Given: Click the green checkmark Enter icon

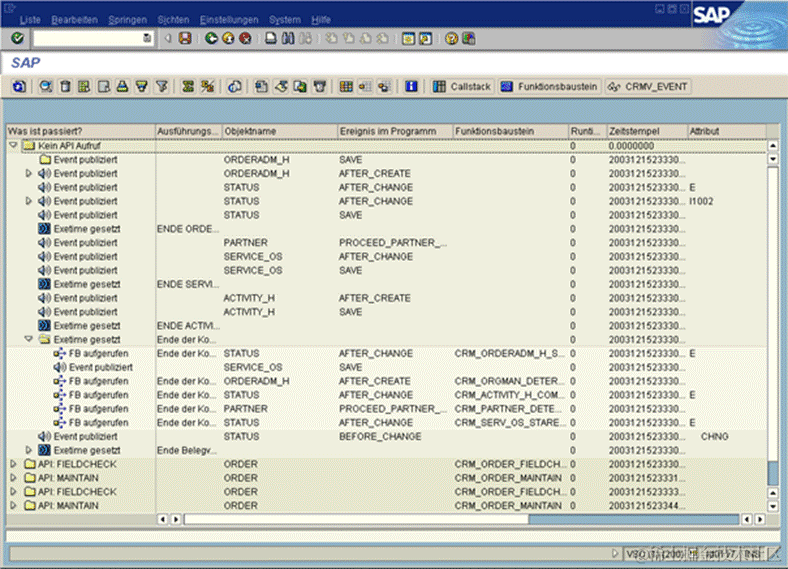Looking at the screenshot, I should (x=18, y=38).
